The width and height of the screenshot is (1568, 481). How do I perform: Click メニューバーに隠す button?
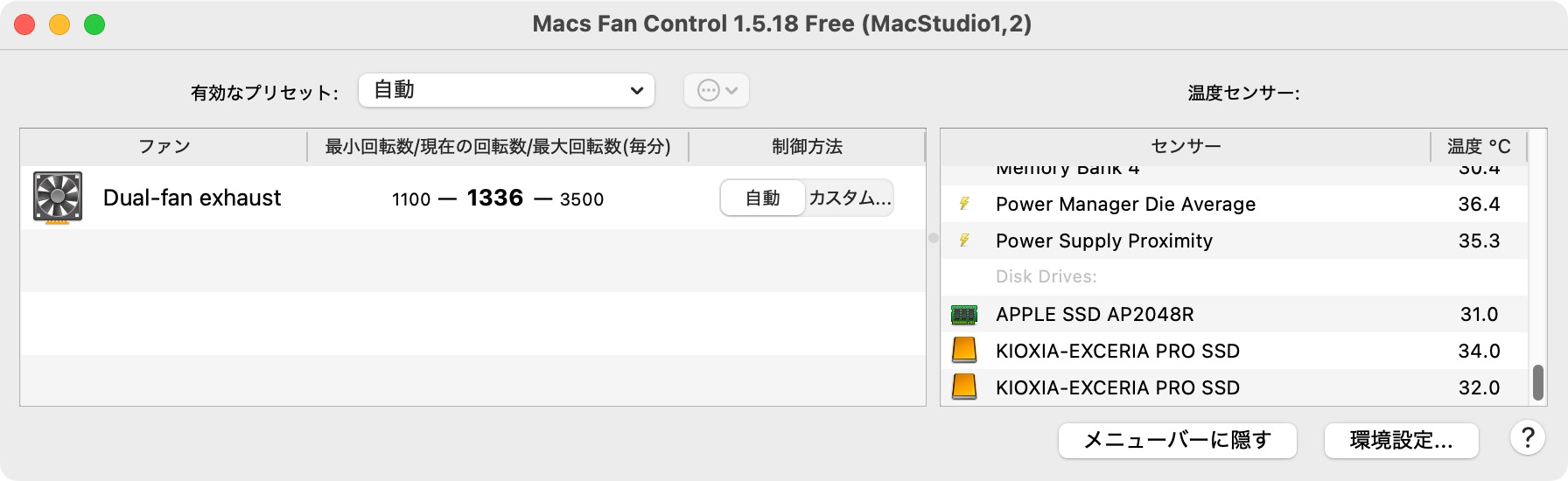(1177, 440)
